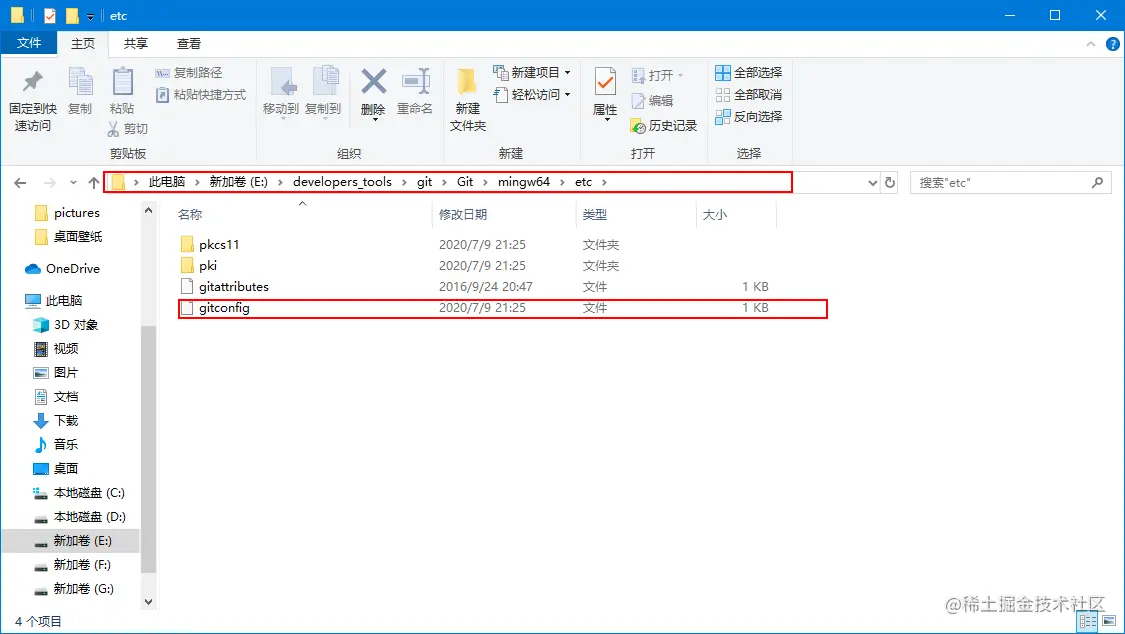Open the pictures quick access folder
The width and height of the screenshot is (1125, 634).
pos(76,213)
